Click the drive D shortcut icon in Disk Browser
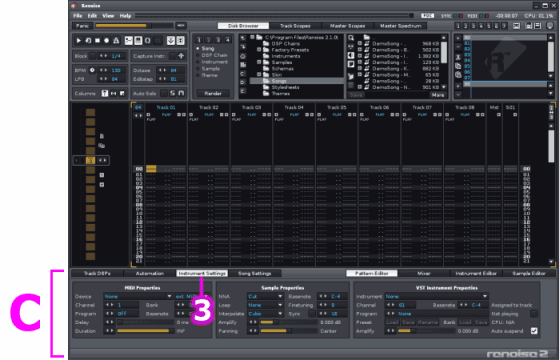560x360 pixels. (x=243, y=82)
